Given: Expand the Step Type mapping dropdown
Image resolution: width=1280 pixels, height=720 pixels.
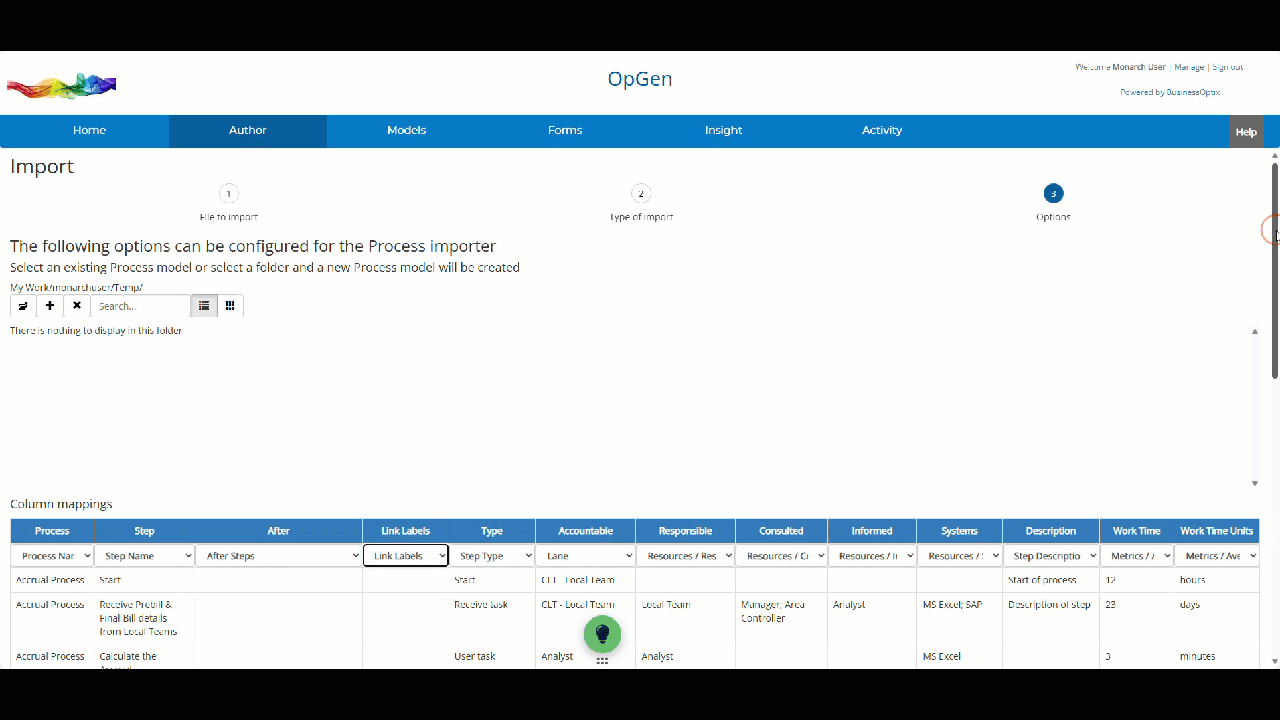Looking at the screenshot, I should point(491,556).
